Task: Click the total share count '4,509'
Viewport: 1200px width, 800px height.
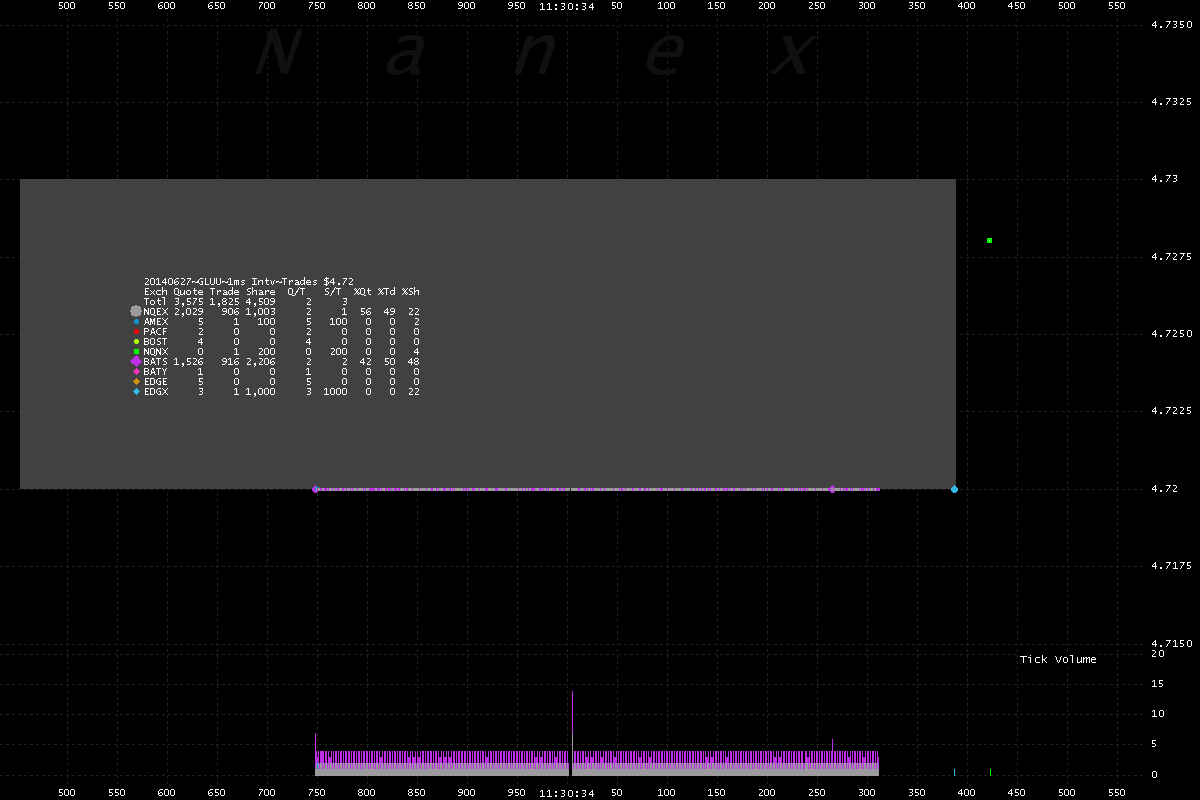Action: click(260, 302)
